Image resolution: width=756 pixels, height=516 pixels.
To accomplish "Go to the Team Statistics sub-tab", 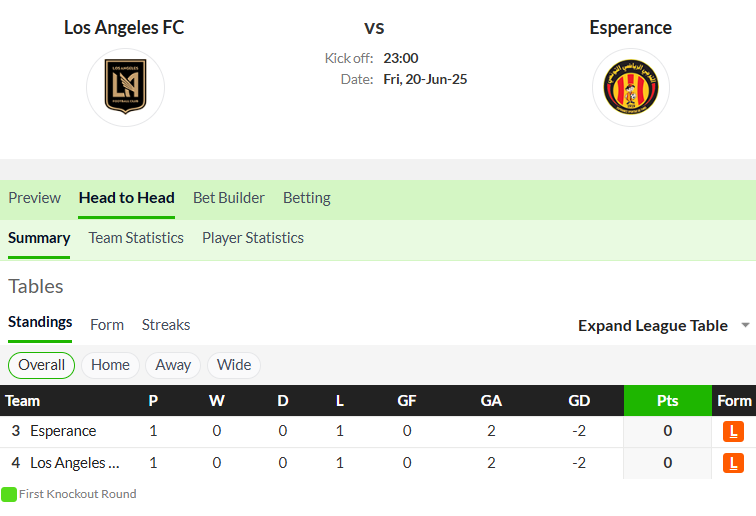I will [136, 238].
